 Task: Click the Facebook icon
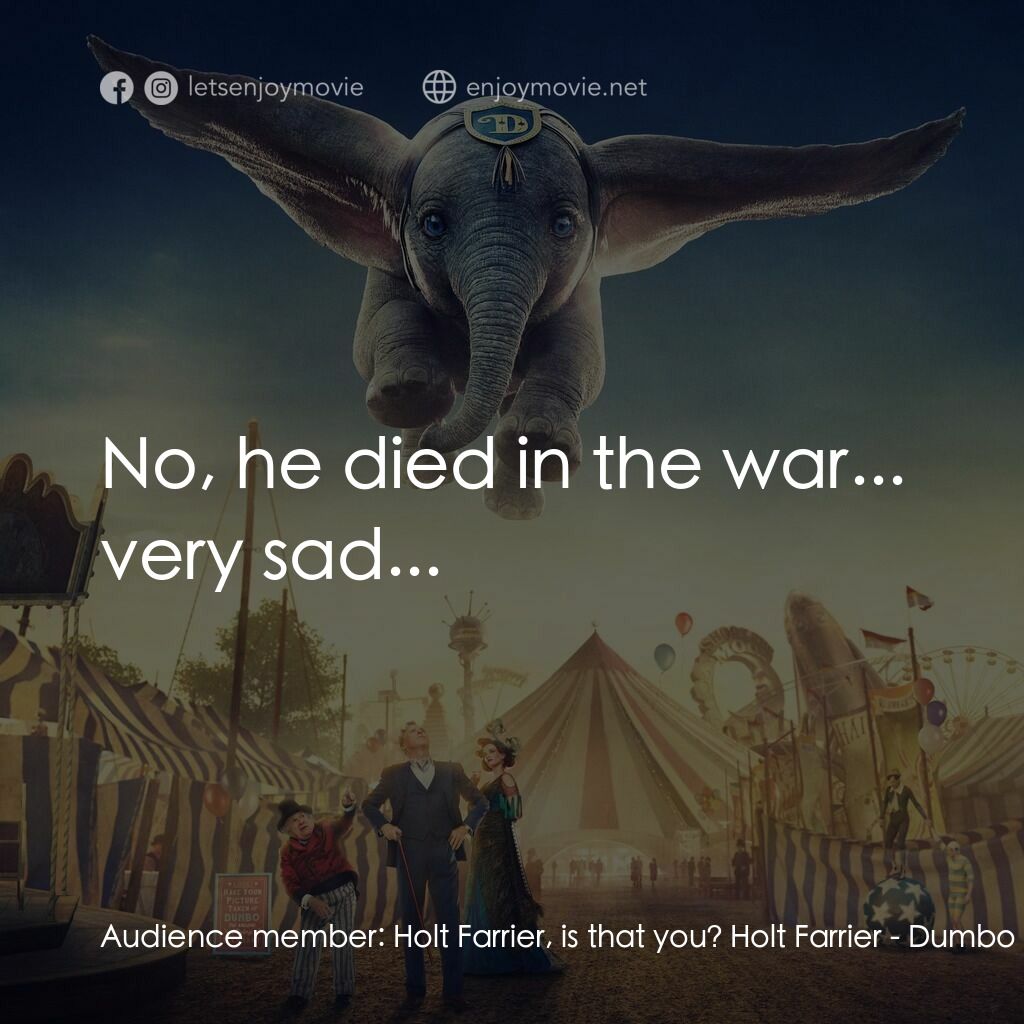[118, 87]
